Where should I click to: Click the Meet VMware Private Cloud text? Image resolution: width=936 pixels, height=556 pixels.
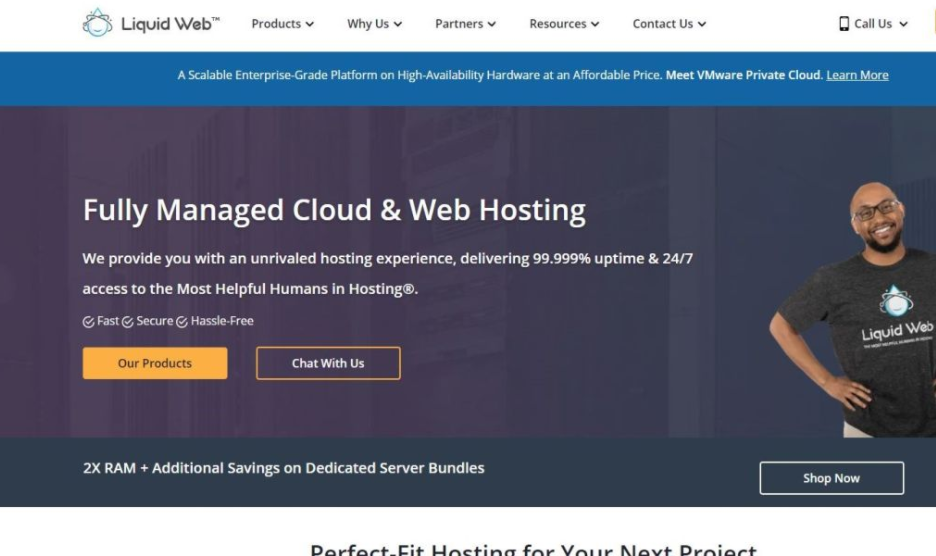click(x=744, y=75)
